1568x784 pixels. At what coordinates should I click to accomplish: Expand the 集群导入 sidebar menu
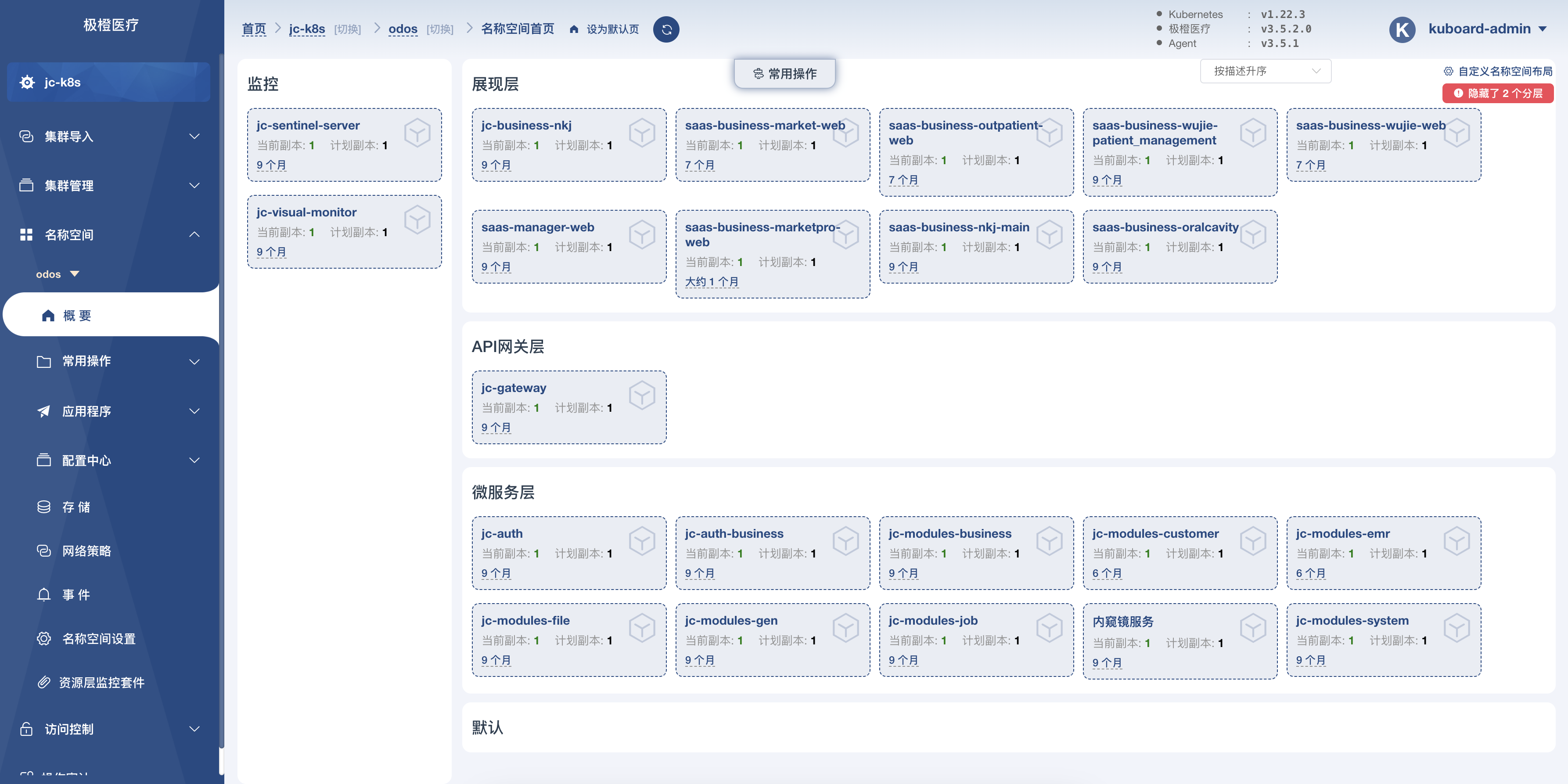coord(111,137)
